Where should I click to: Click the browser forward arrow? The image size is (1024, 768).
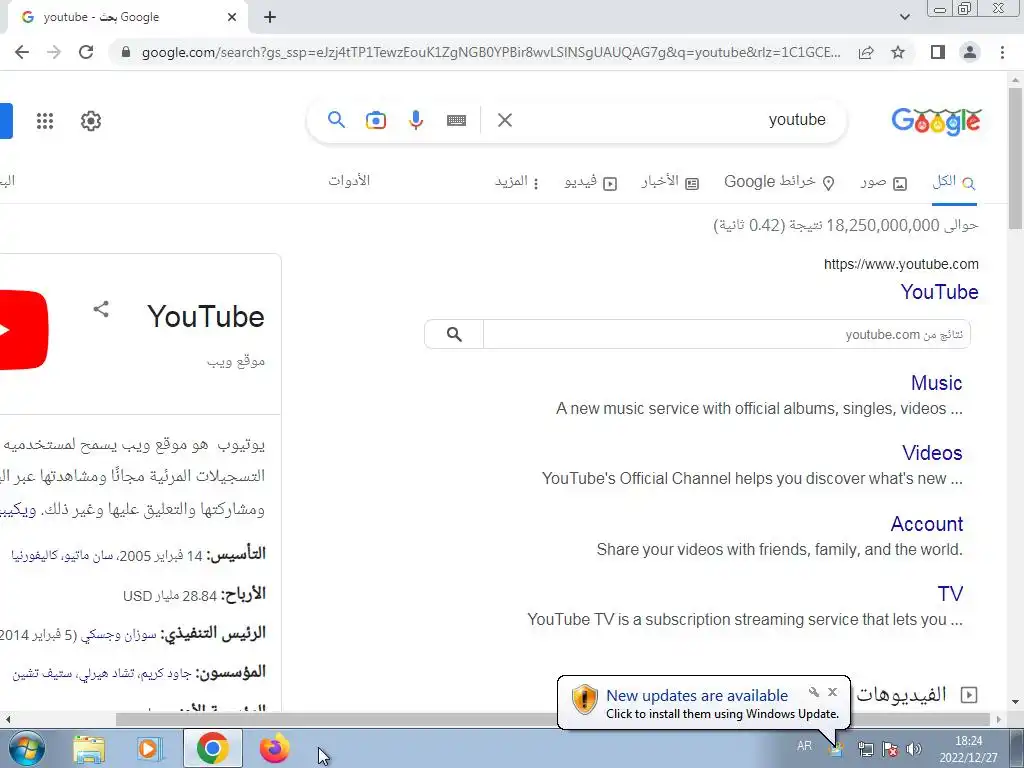coord(54,52)
